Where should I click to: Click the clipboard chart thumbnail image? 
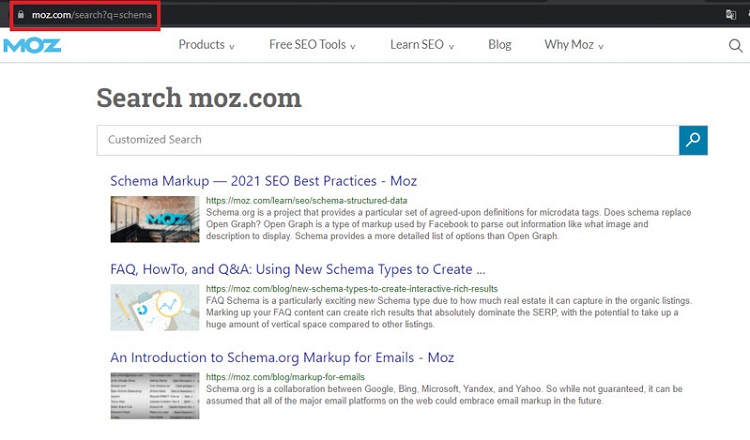154,308
